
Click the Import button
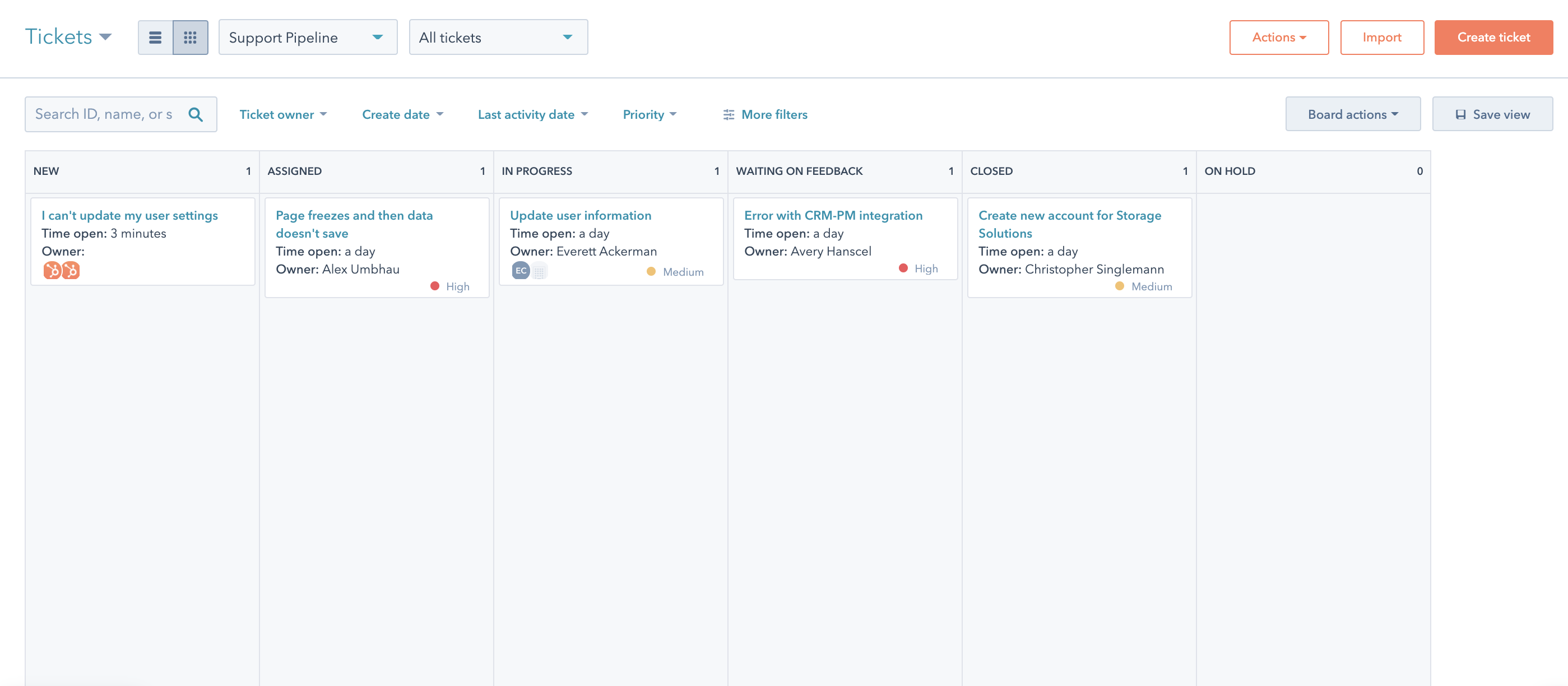tap(1382, 38)
